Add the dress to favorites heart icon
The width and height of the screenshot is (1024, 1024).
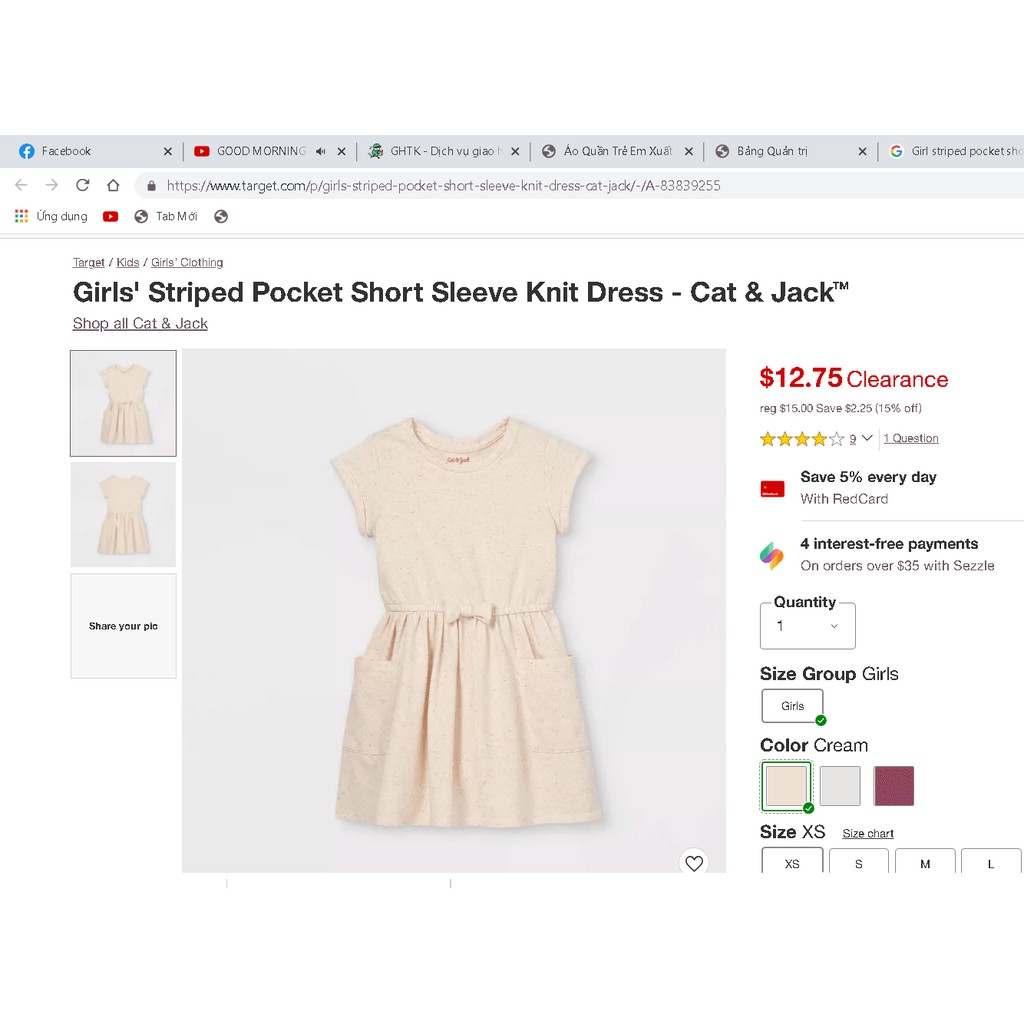coord(694,863)
